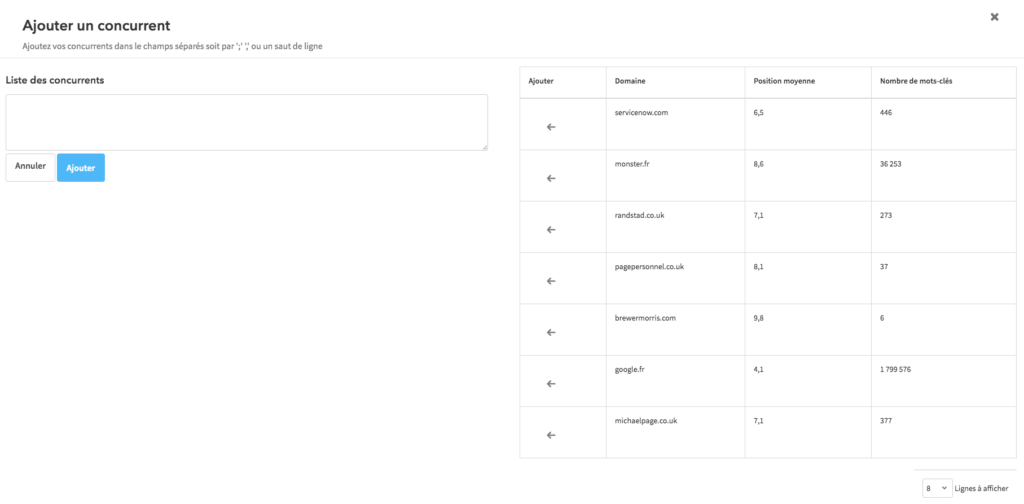Click the blue Ajouter button
Screen dimensions: 1024x504
coord(81,168)
